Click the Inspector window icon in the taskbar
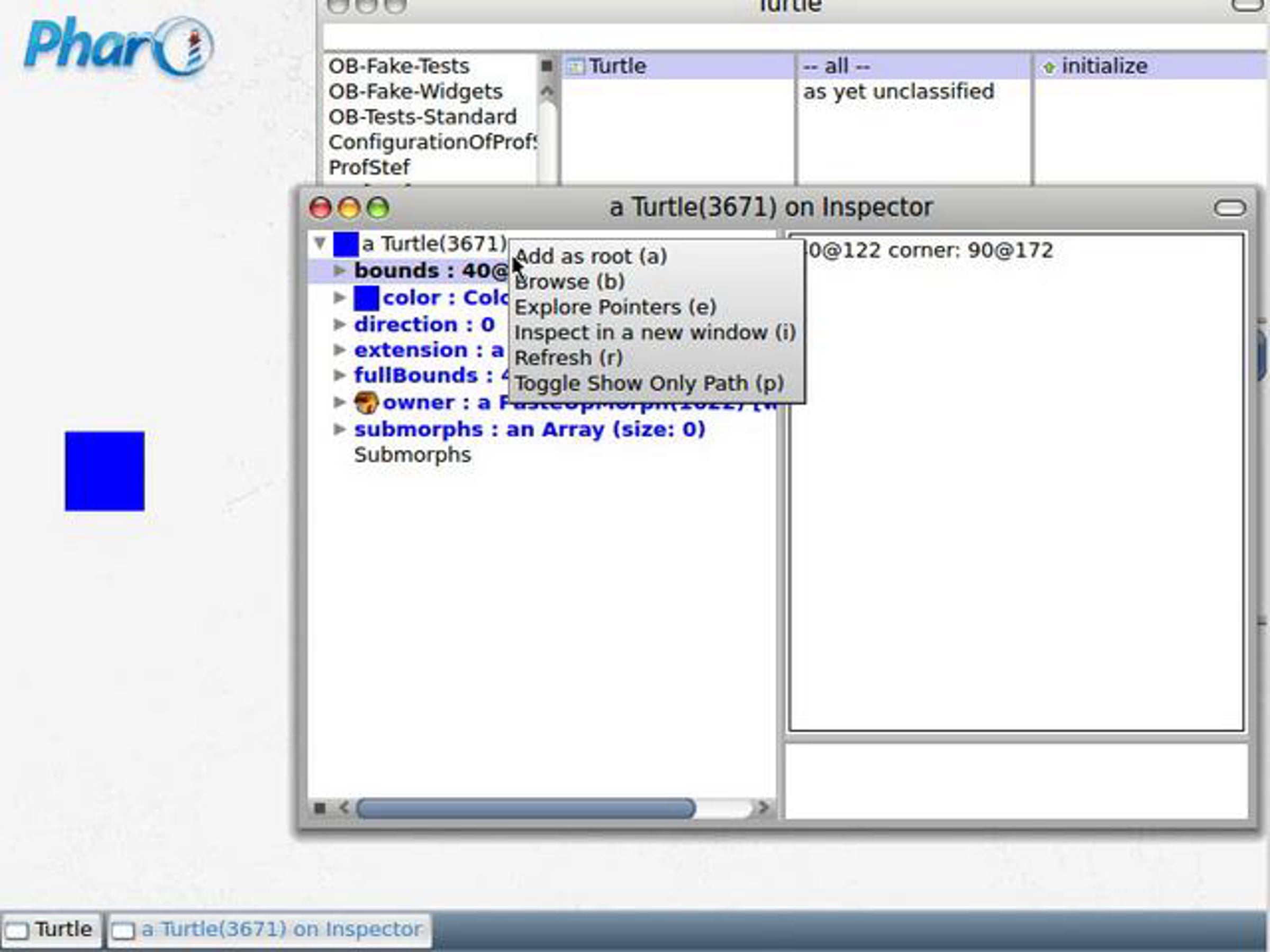 coord(123,930)
